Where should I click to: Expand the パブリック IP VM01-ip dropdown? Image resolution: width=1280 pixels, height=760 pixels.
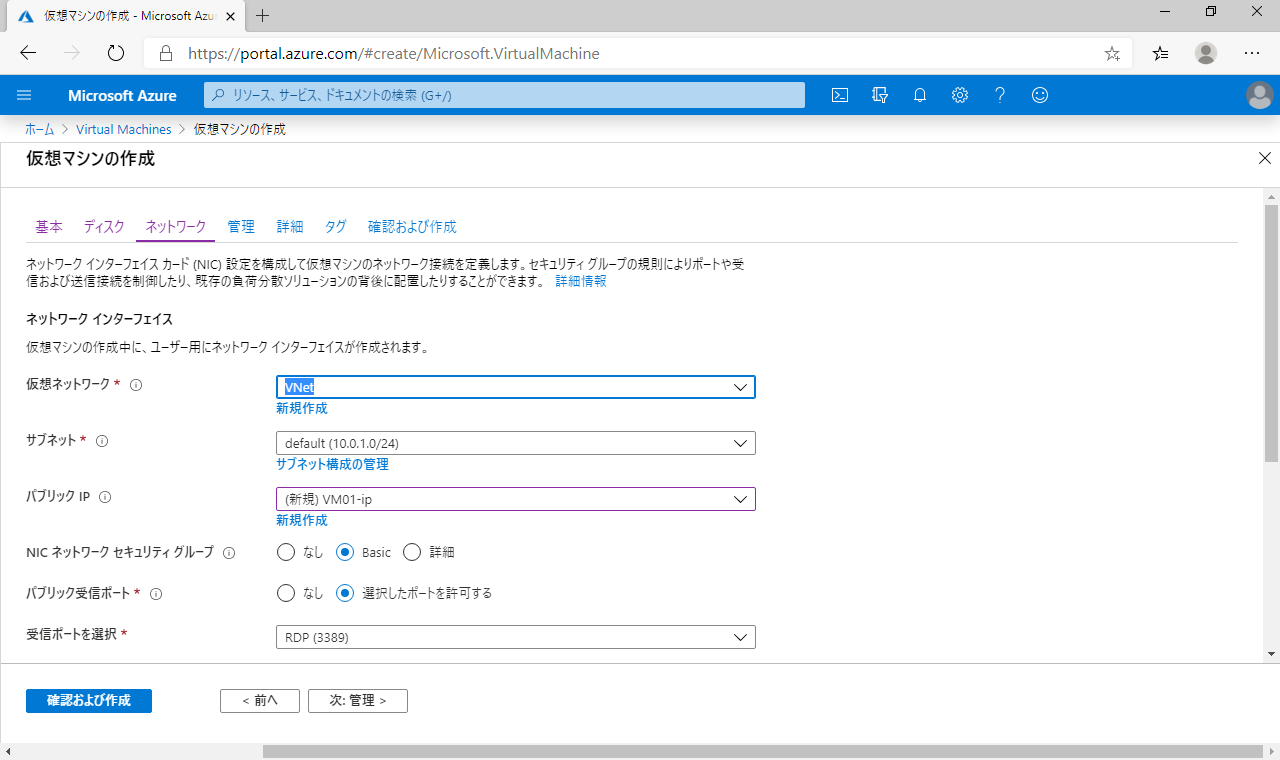pos(515,499)
